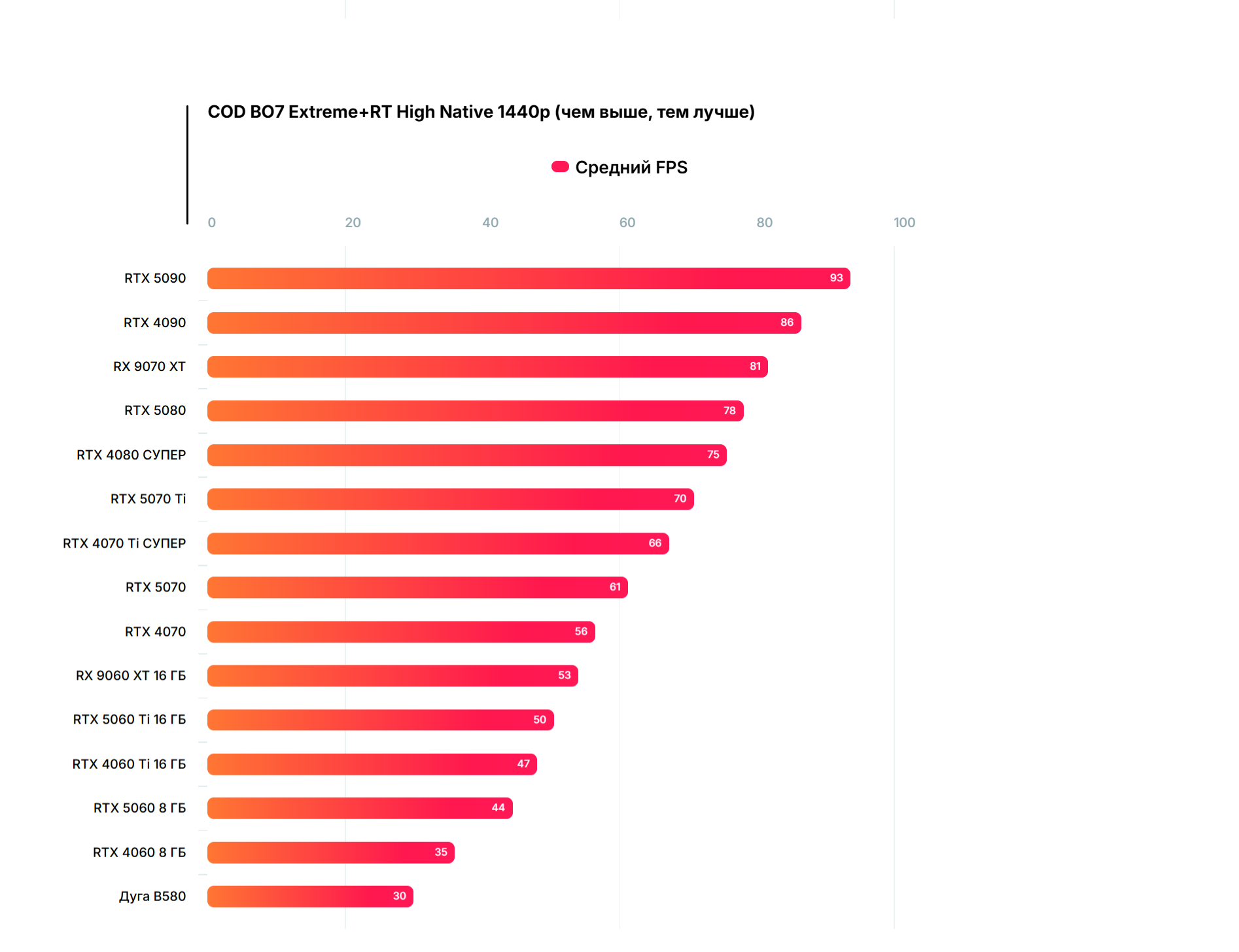Click the value 78 on RTX 5080 bar

pyautogui.click(x=729, y=411)
